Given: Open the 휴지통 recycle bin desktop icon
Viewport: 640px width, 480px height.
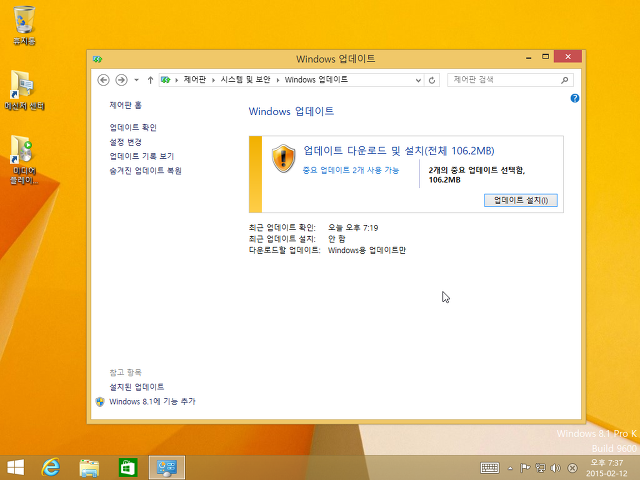Looking at the screenshot, I should click(24, 25).
